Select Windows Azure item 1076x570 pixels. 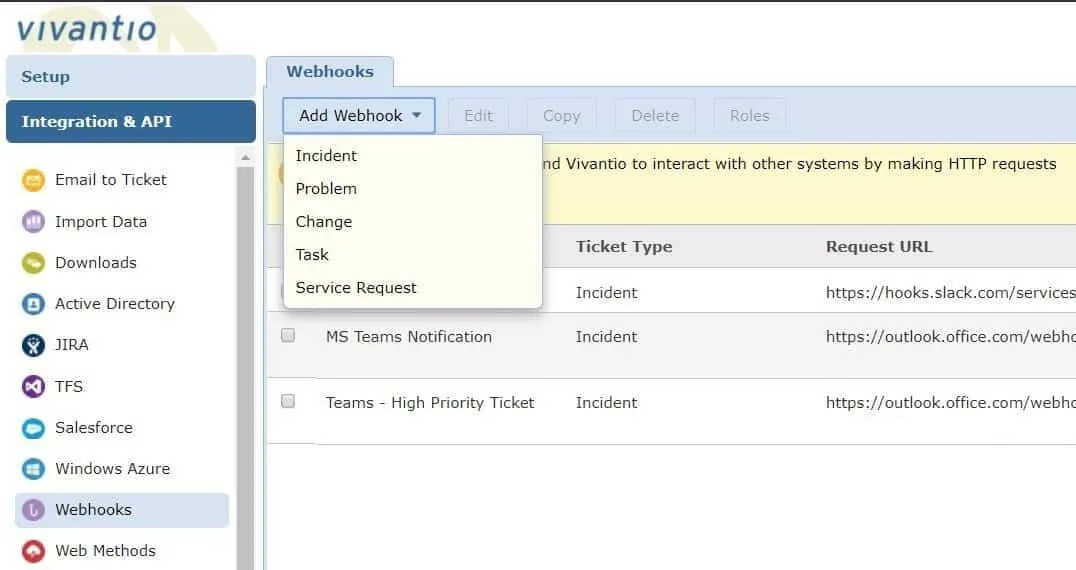coord(113,468)
